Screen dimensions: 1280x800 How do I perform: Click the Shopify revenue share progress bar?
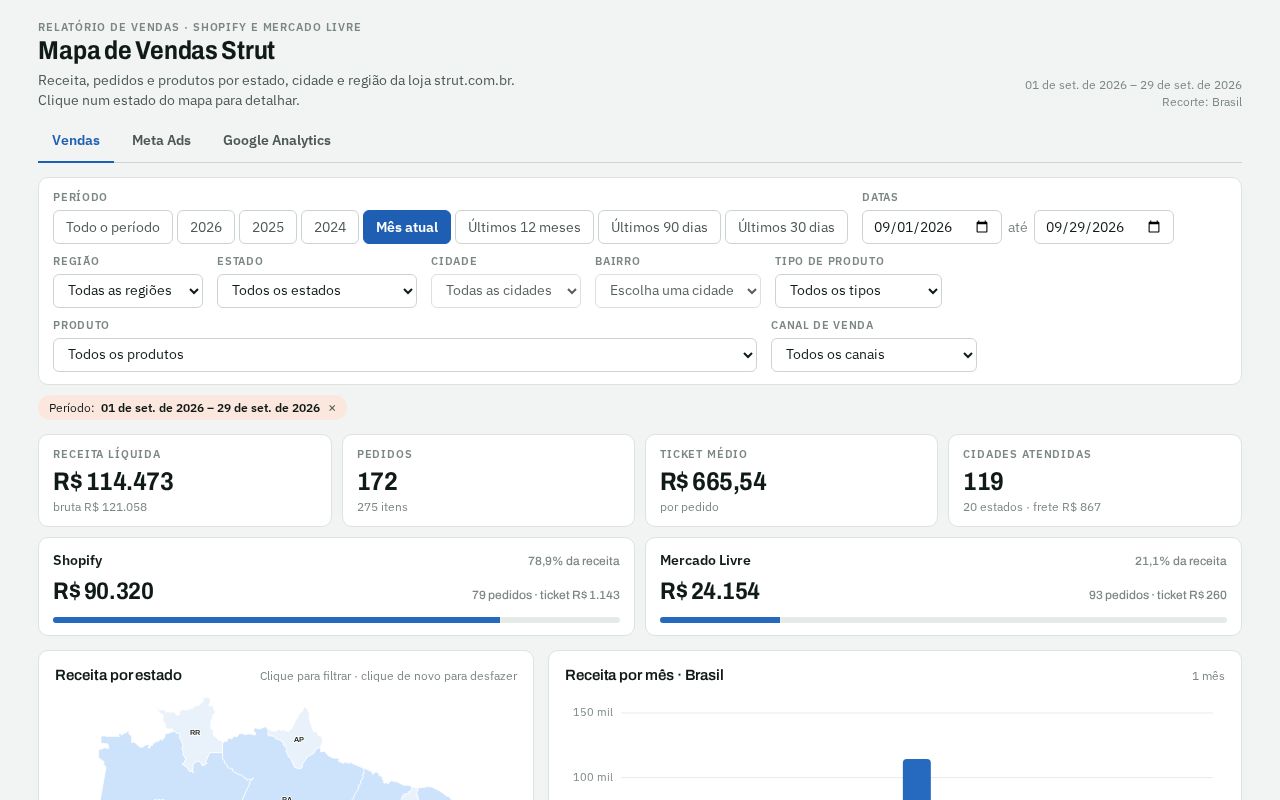336,620
